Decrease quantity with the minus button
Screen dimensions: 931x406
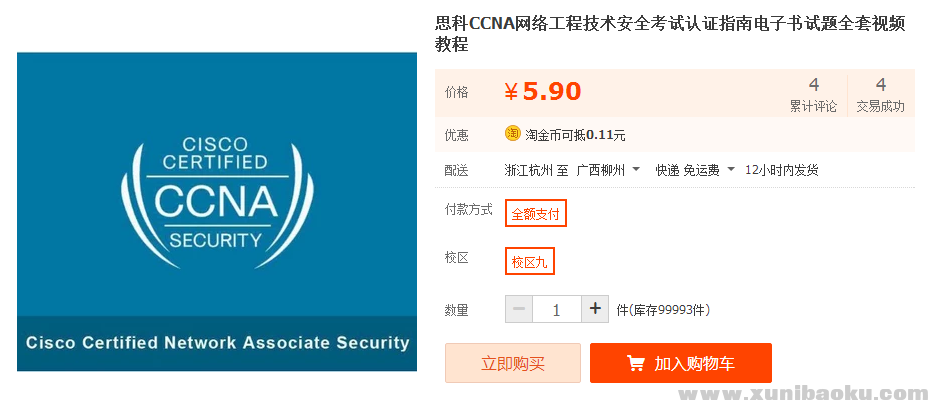tap(519, 309)
